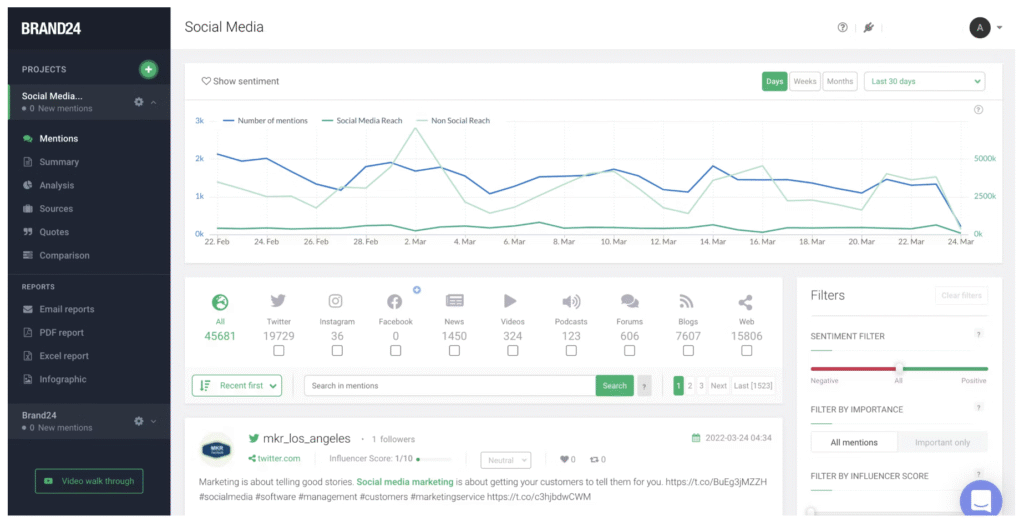
Task: Click the green Search button
Action: [615, 386]
